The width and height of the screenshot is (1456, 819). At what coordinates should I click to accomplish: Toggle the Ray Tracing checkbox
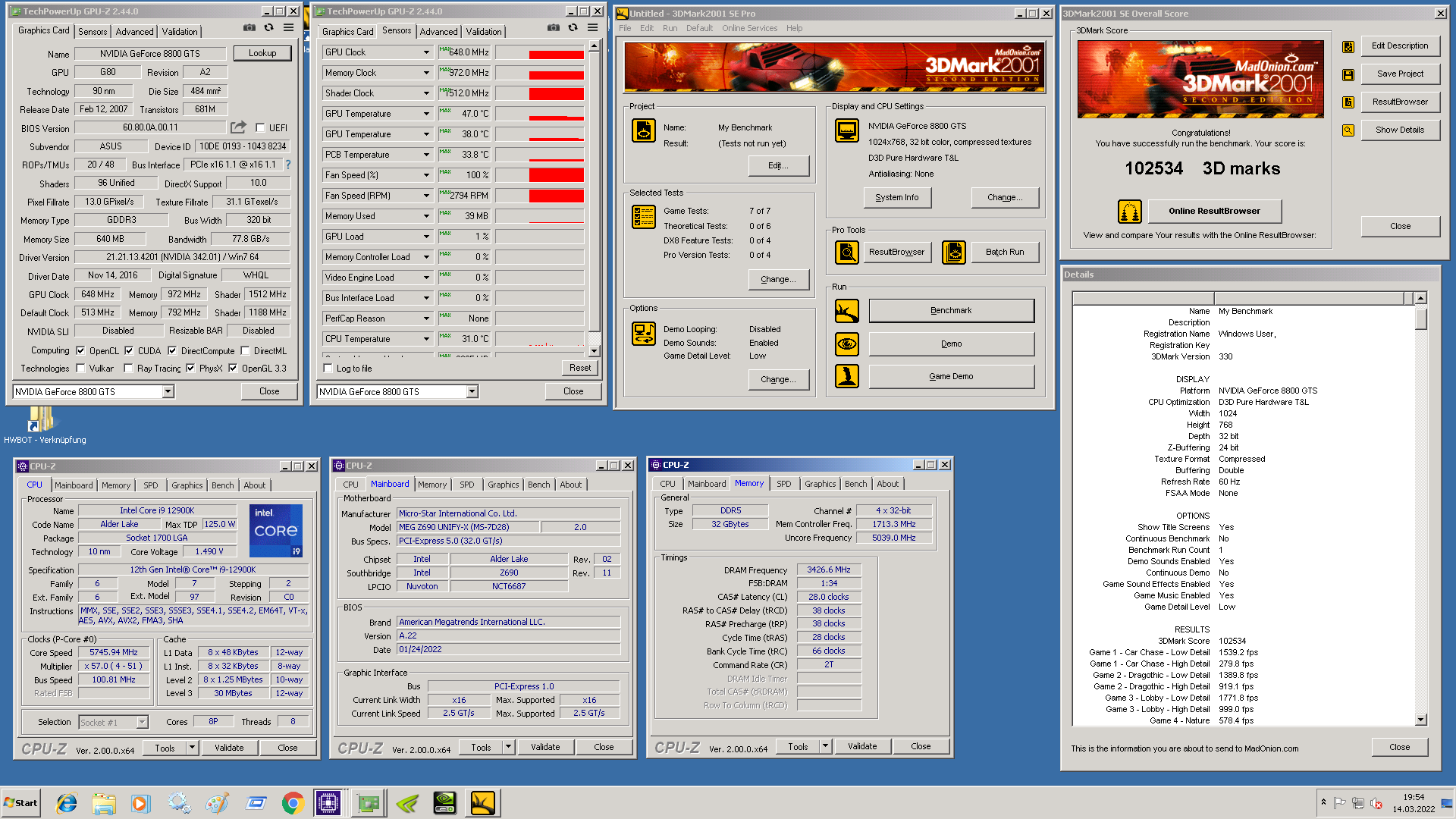(x=128, y=369)
